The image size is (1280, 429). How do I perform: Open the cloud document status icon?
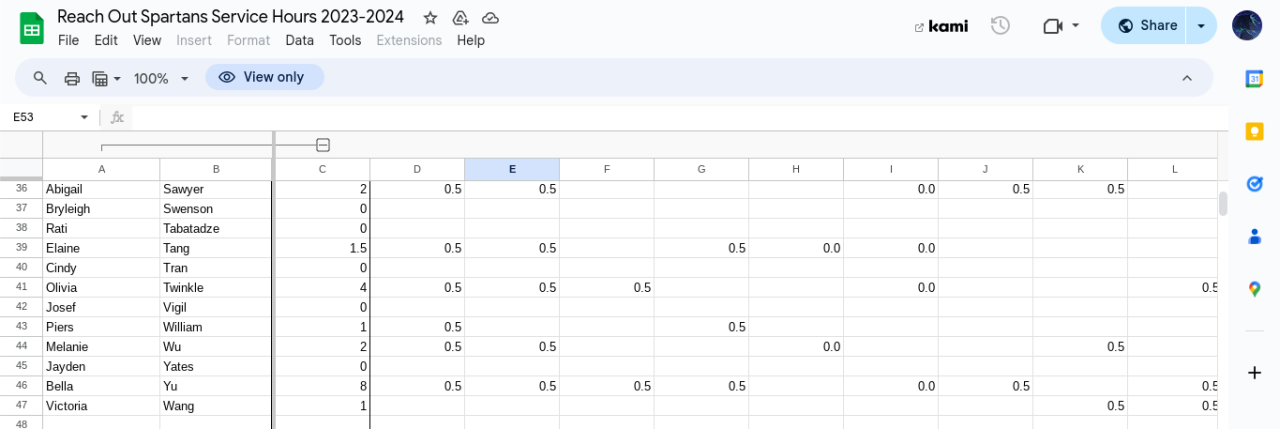[x=490, y=18]
